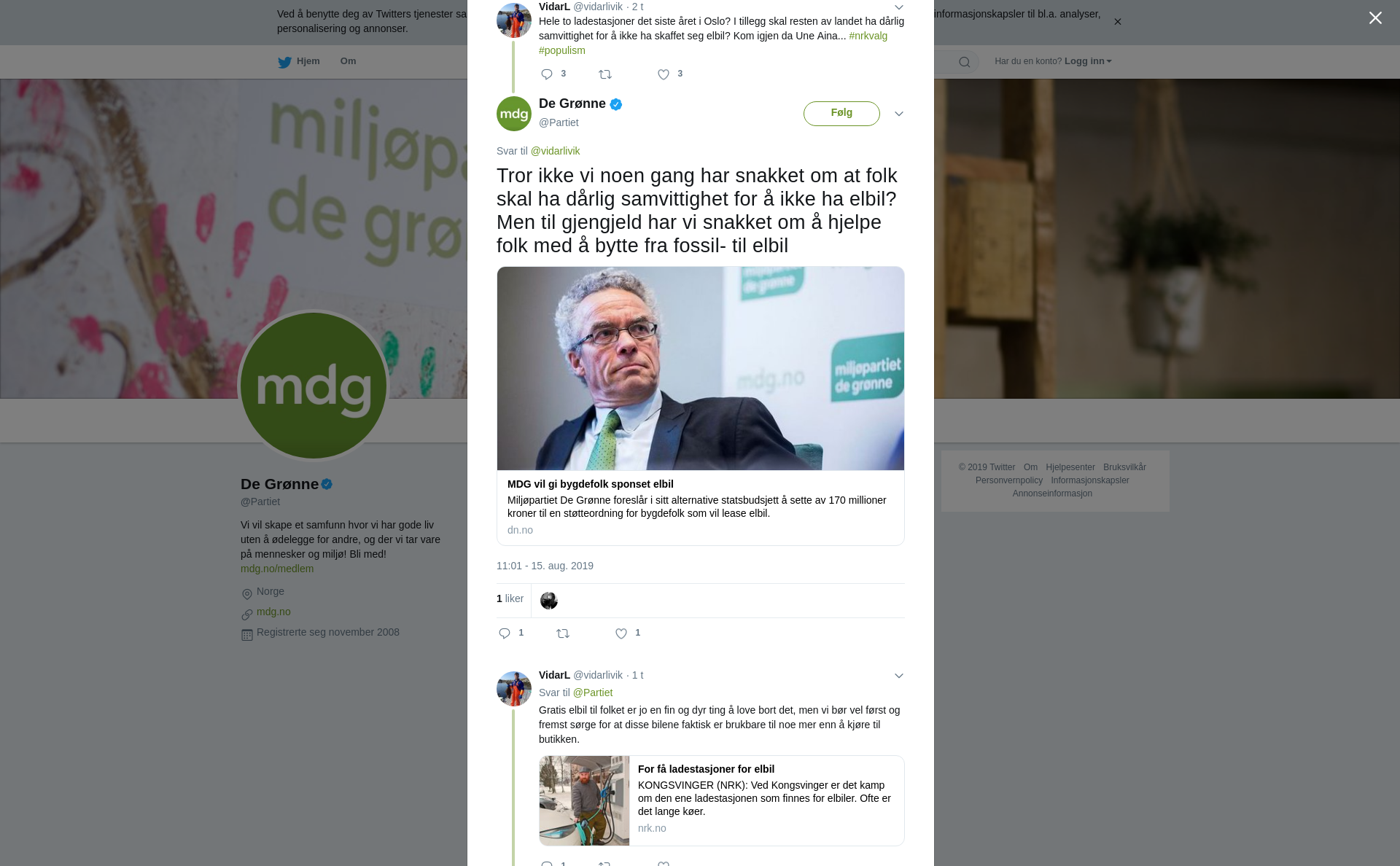
Task: Retweet De Grønne's main tweet
Action: (563, 633)
